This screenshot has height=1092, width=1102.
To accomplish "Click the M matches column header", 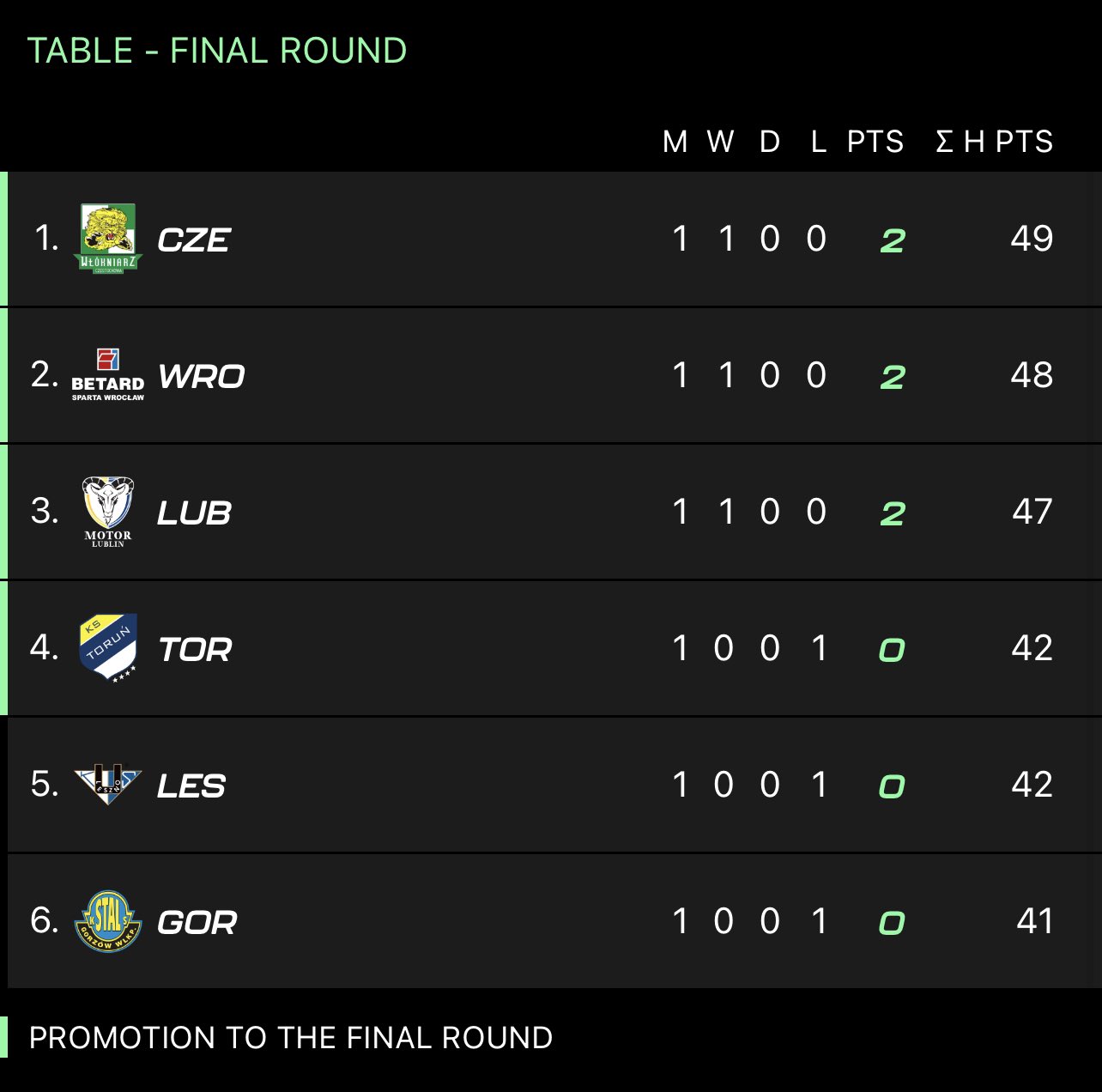I will point(675,142).
